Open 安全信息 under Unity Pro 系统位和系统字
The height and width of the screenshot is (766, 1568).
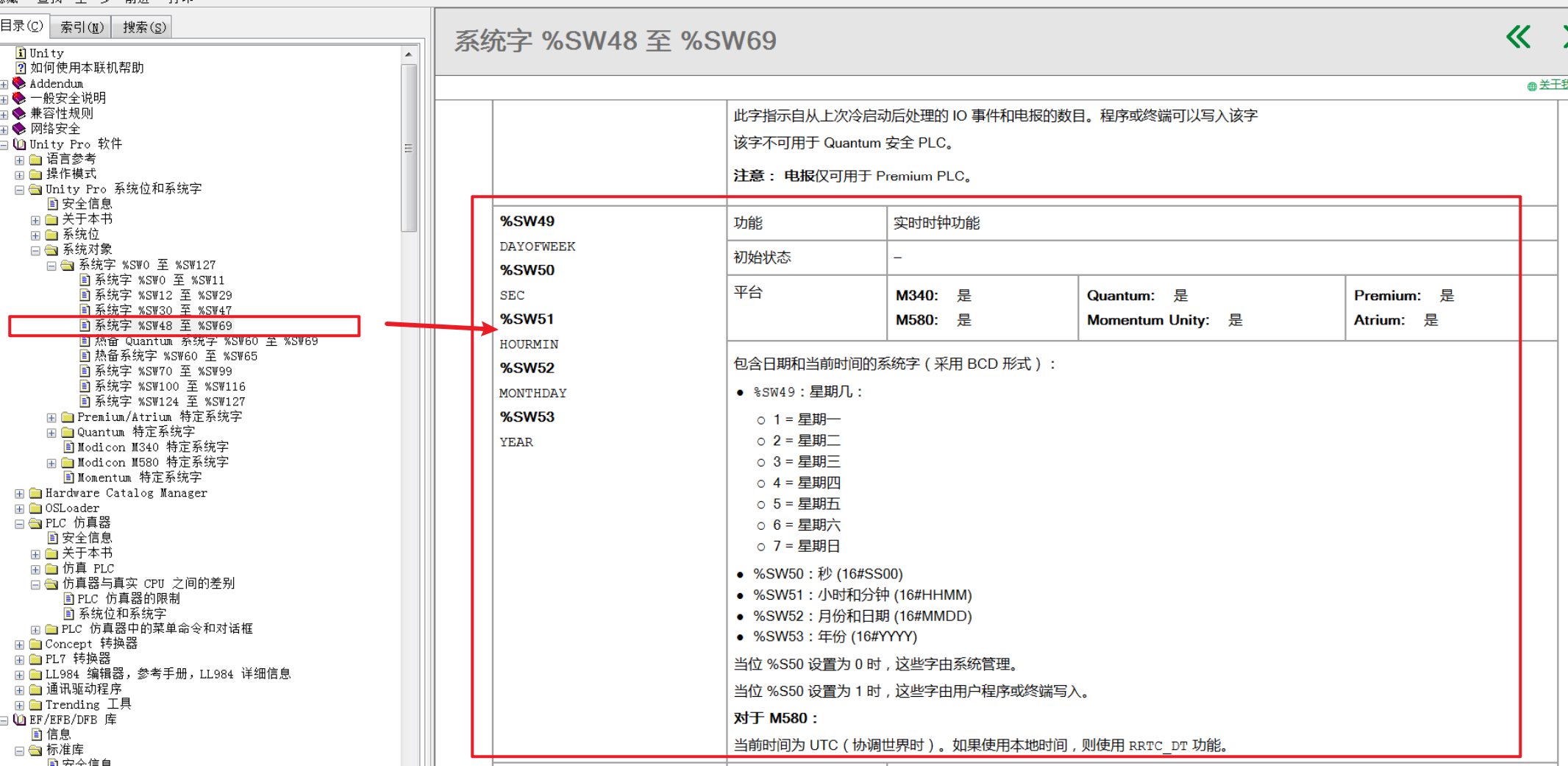87,204
